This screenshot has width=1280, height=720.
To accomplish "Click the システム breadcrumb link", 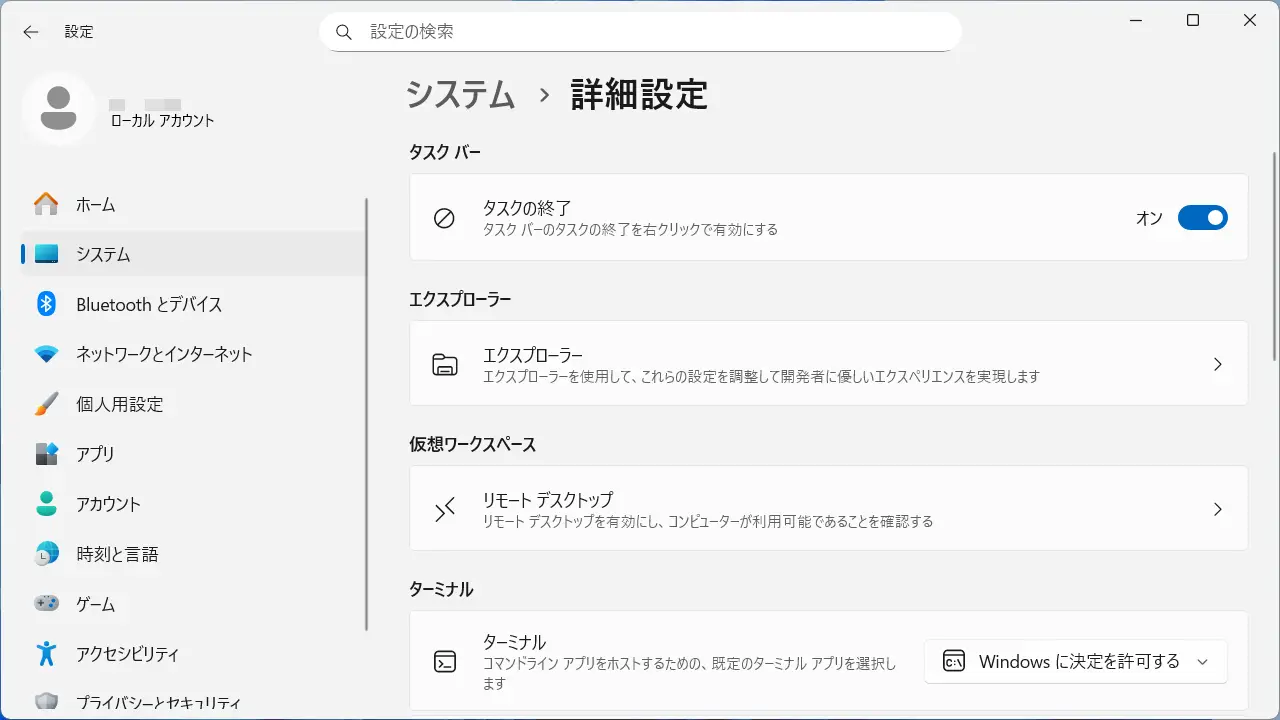I will [x=460, y=95].
